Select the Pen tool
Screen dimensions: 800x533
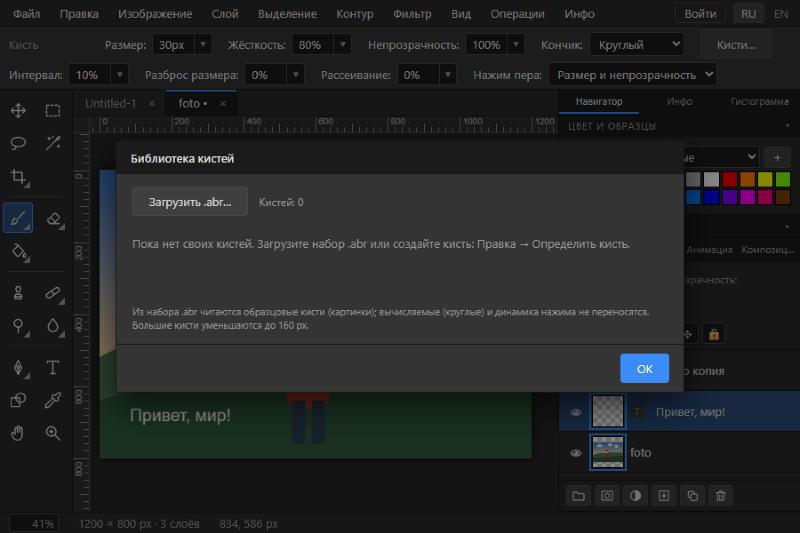pyautogui.click(x=18, y=367)
